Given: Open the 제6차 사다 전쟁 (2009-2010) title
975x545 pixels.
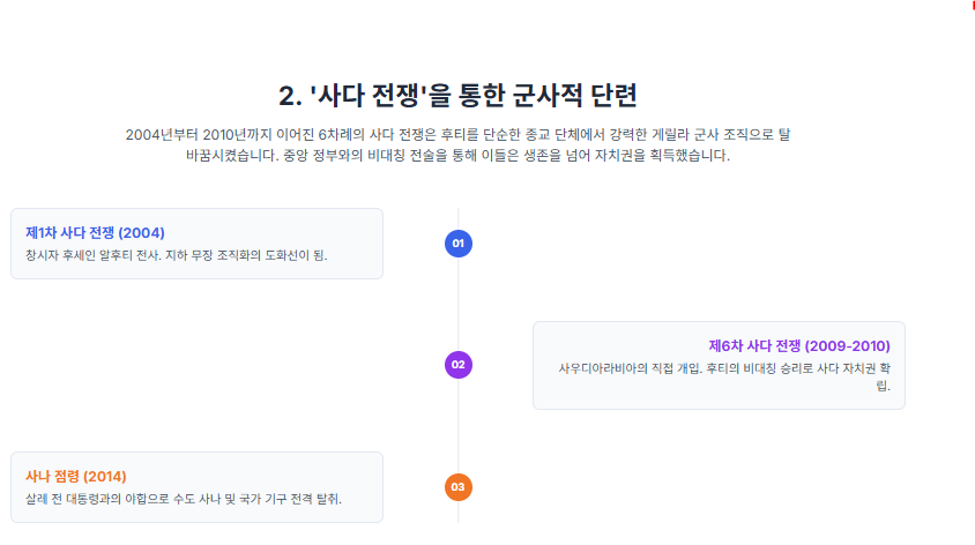Looking at the screenshot, I should pos(800,346).
